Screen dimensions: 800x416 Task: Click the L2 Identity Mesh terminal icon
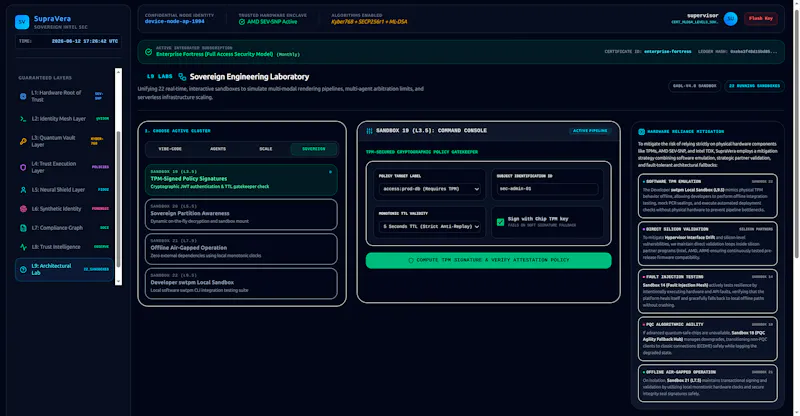(23, 118)
